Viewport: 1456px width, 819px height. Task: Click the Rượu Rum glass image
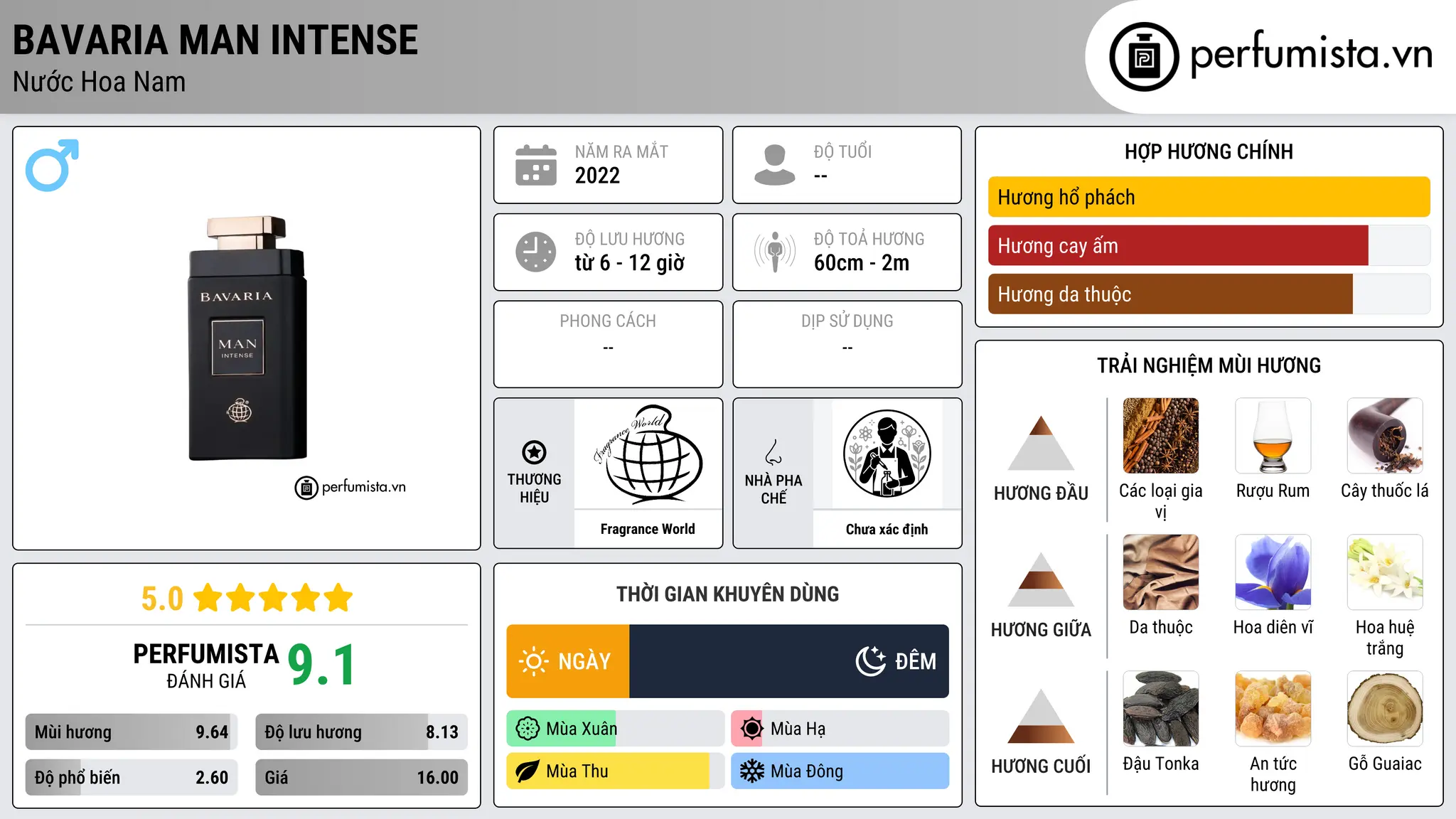[1273, 436]
